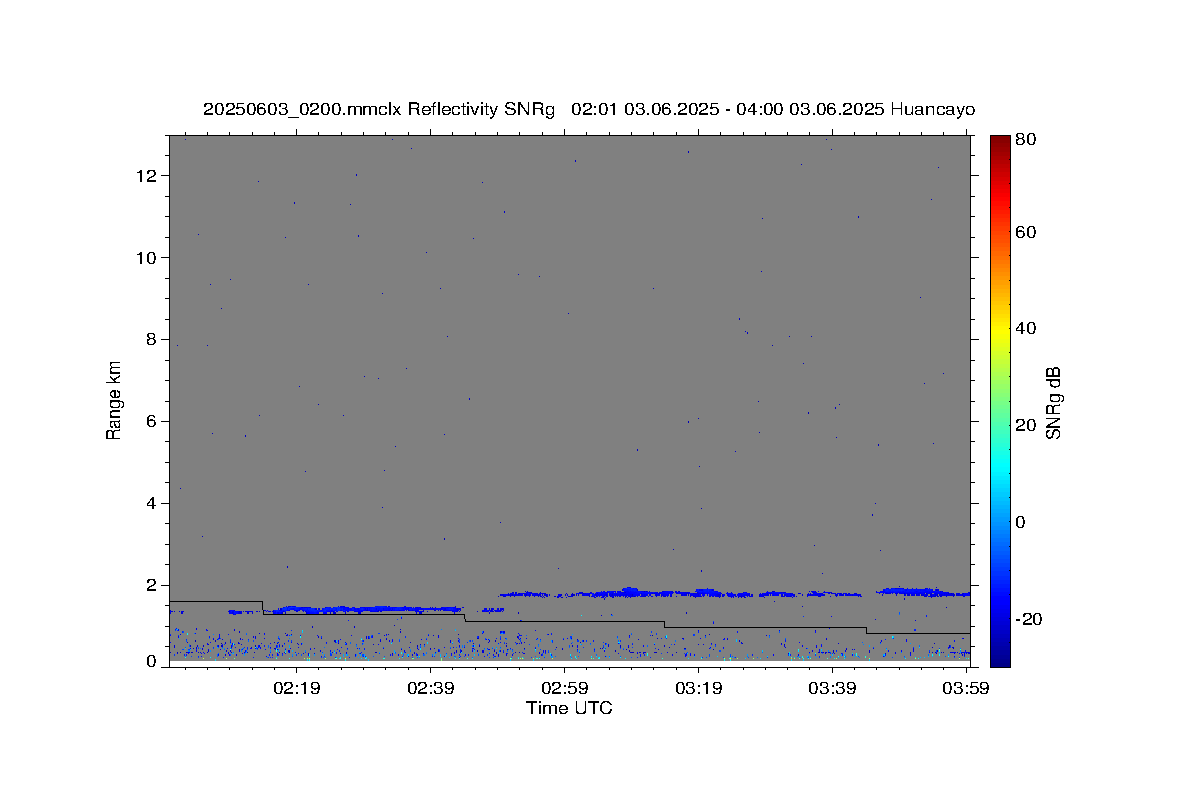Viewport: 1200px width, 800px height.
Task: Click the colorbar 40 dB label
Action: tap(1024, 328)
